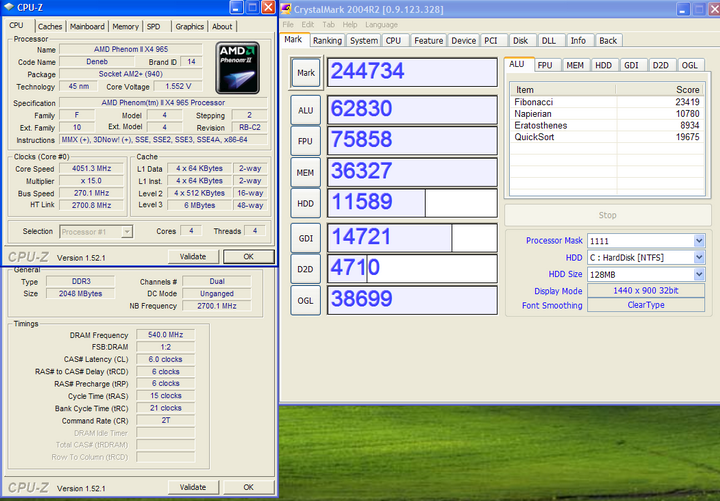Run the HDD benchmark button

[x=305, y=203]
